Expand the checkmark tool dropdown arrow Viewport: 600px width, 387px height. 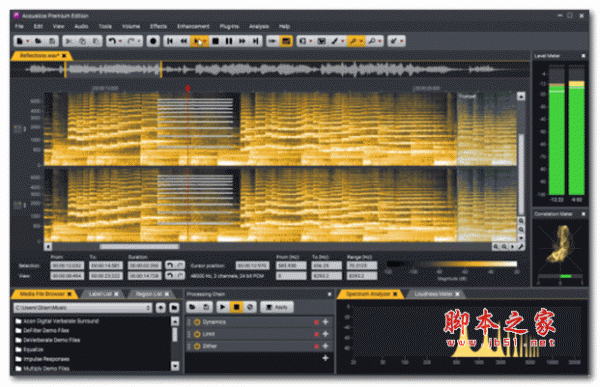pyautogui.click(x=402, y=41)
